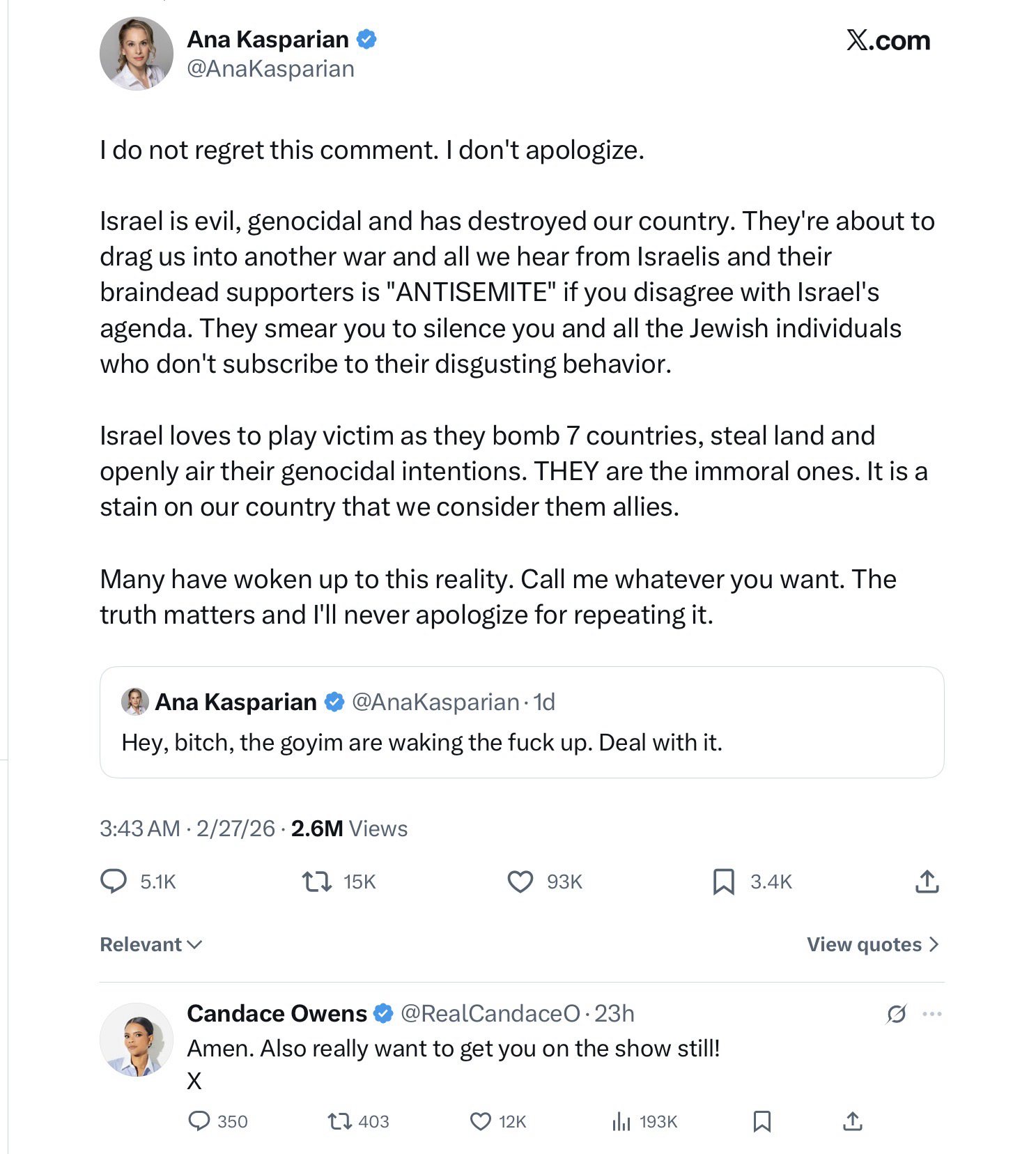The image size is (1036, 1154).
Task: Like the main post with the heart
Action: tap(520, 882)
